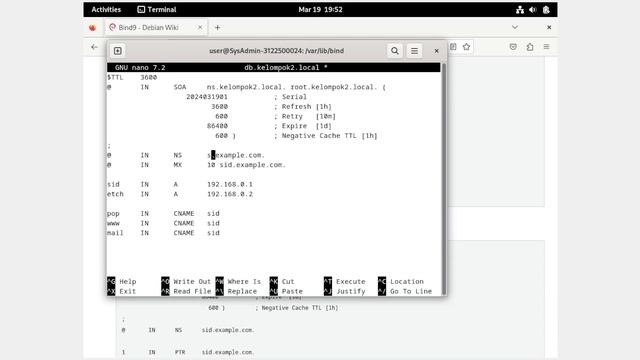Click the ^X Exit shortcut in nano

tap(122, 291)
